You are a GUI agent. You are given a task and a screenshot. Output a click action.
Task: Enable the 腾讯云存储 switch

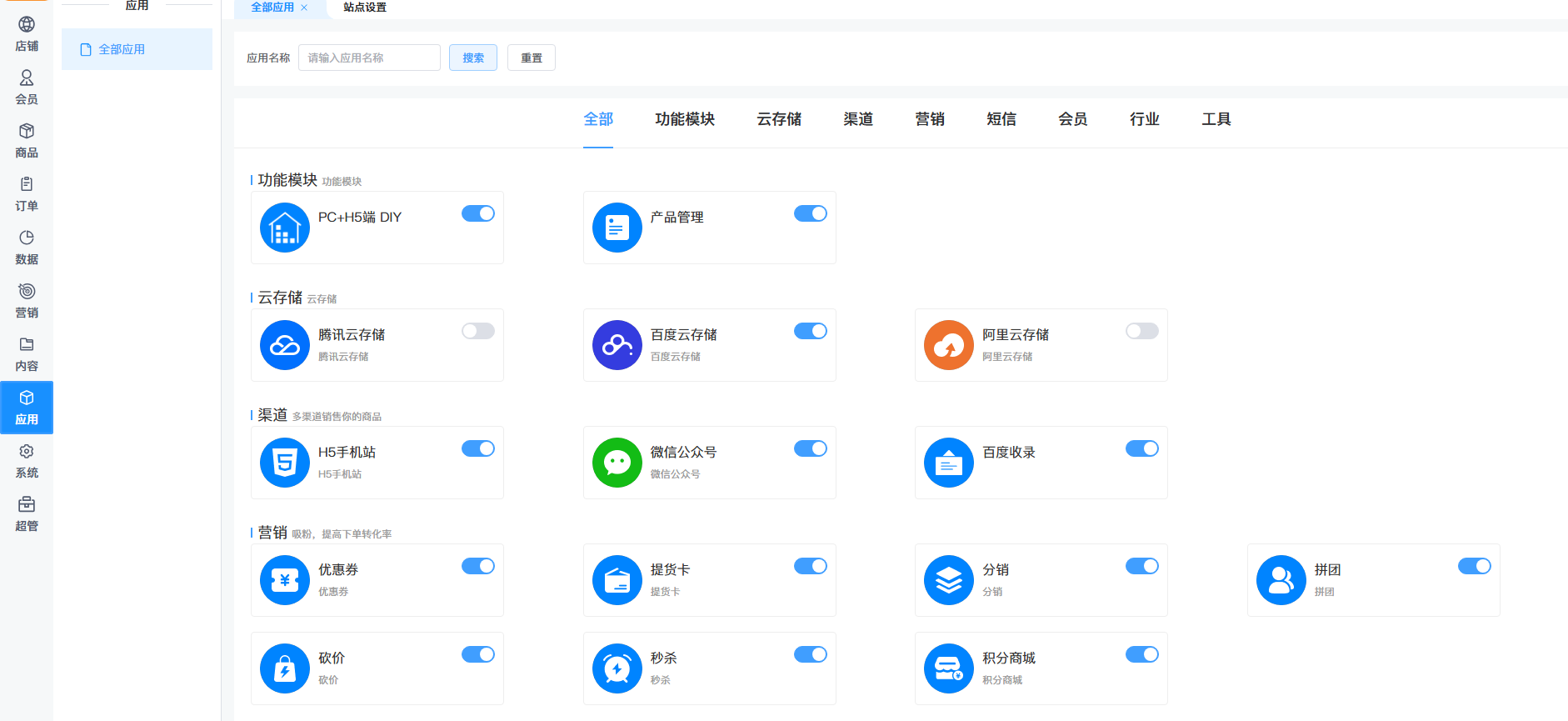coord(478,331)
